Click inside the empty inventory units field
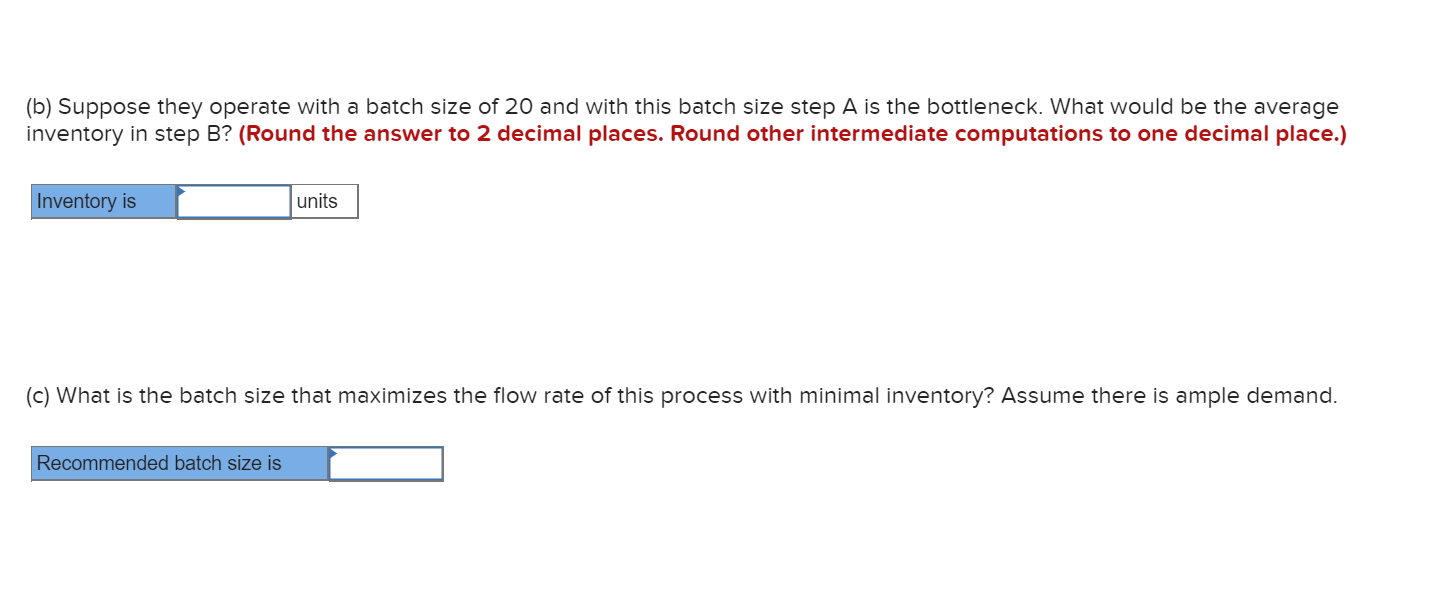The height and width of the screenshot is (616, 1431). 232,202
